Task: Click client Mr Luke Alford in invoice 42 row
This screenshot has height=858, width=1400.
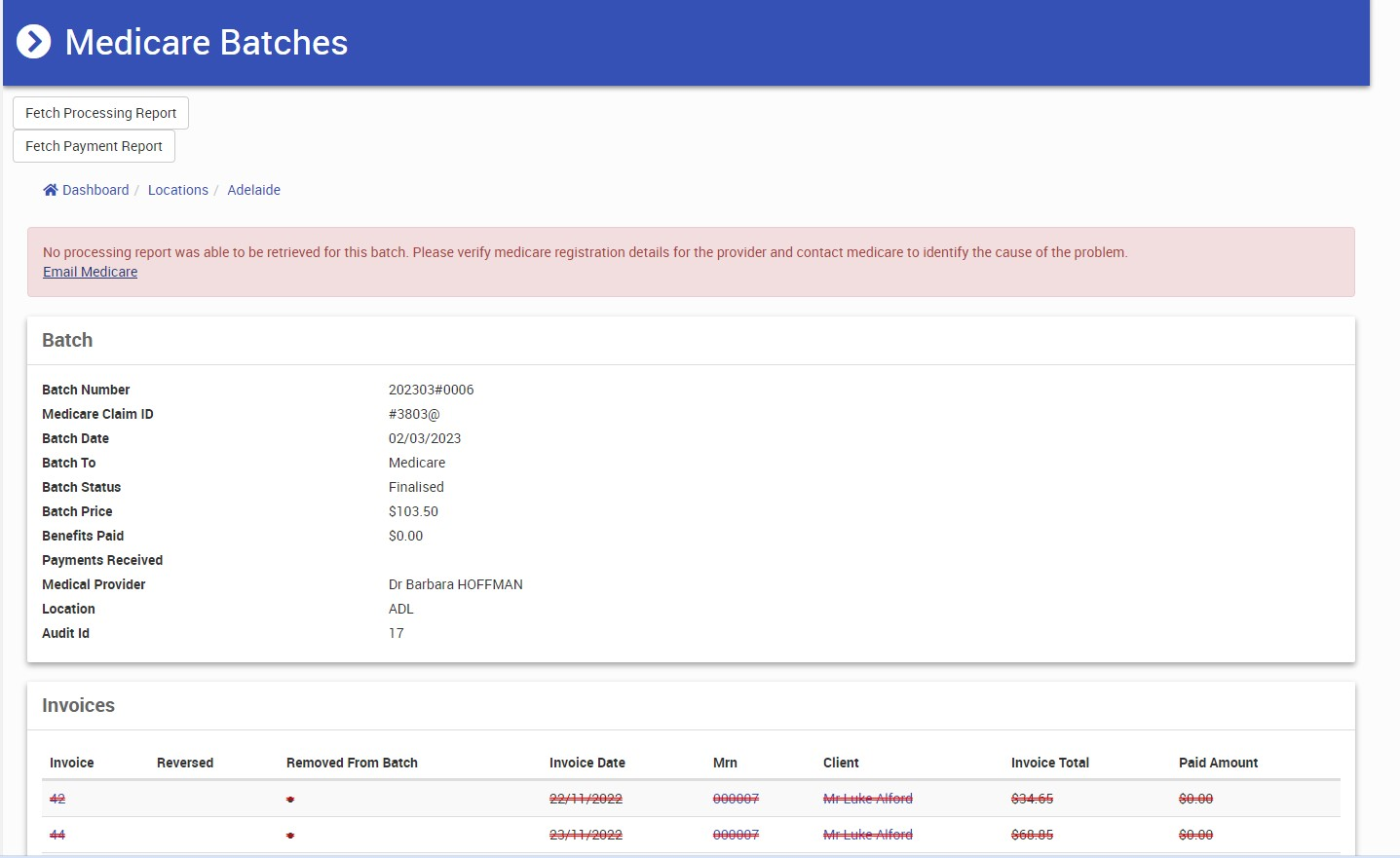Action: [868, 799]
